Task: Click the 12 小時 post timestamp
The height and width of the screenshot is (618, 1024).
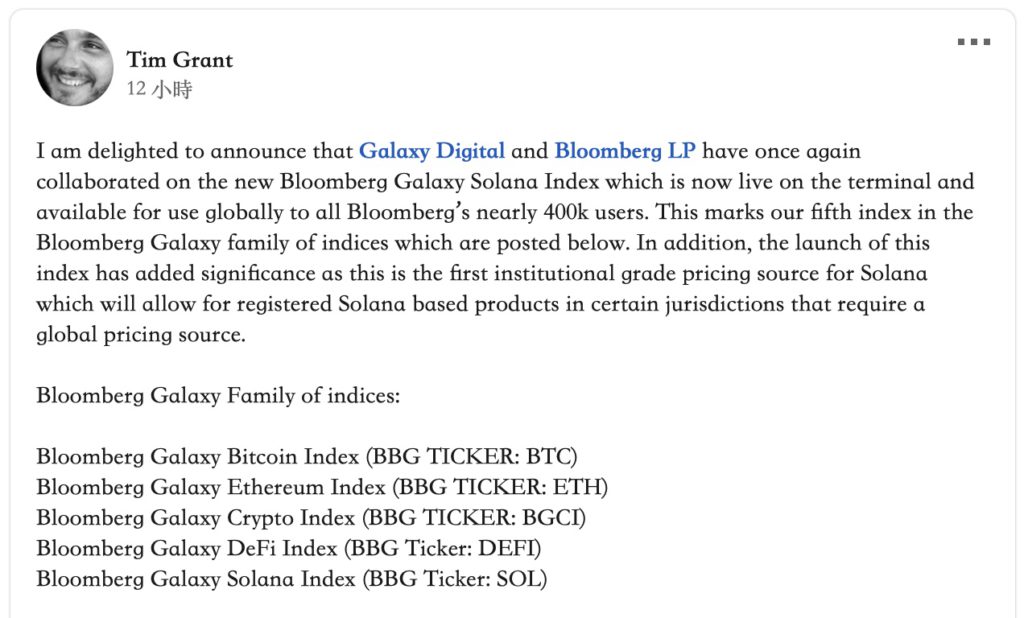Action: point(159,89)
